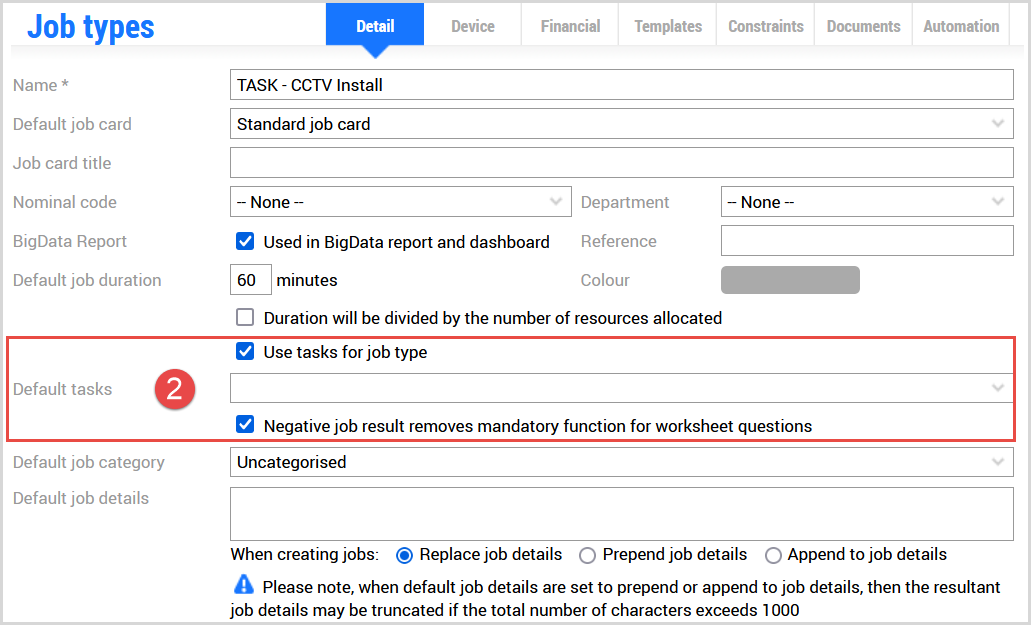
Task: Open the Default job category dropdown
Action: pyautogui.click(x=621, y=462)
